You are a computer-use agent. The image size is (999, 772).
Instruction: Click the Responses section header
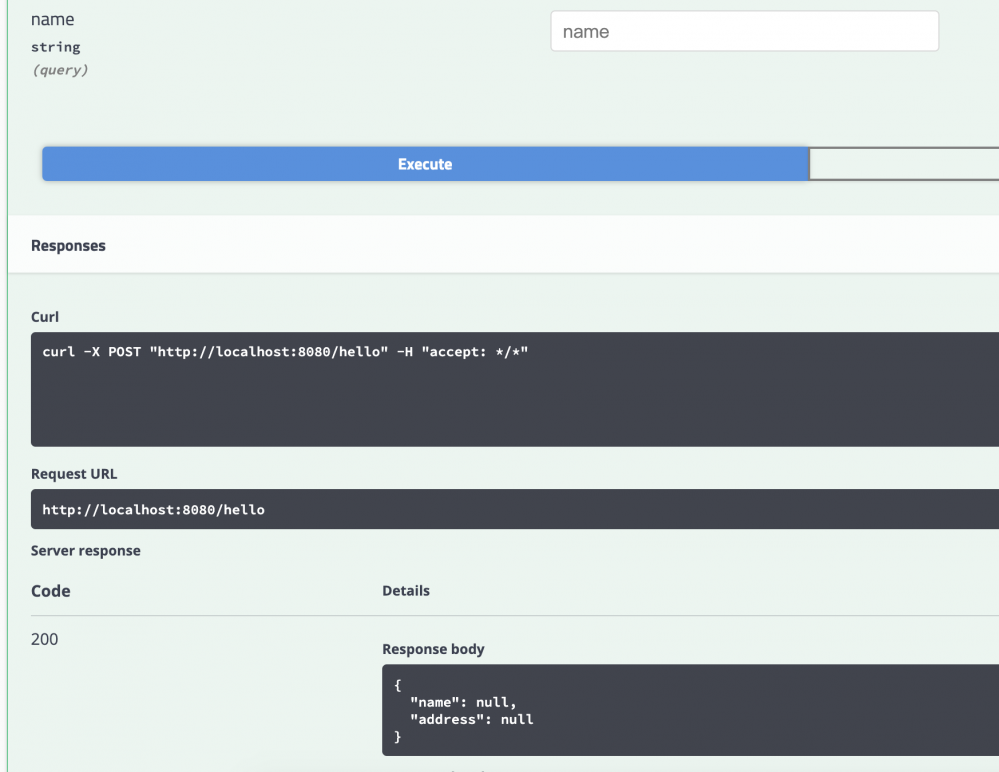point(68,245)
